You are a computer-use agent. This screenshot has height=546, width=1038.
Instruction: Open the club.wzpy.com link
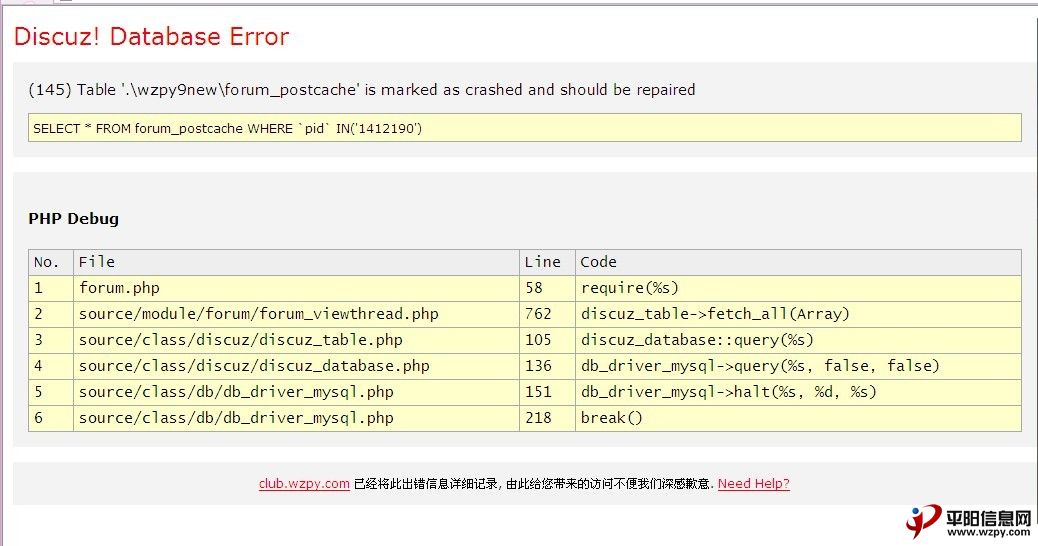click(304, 484)
